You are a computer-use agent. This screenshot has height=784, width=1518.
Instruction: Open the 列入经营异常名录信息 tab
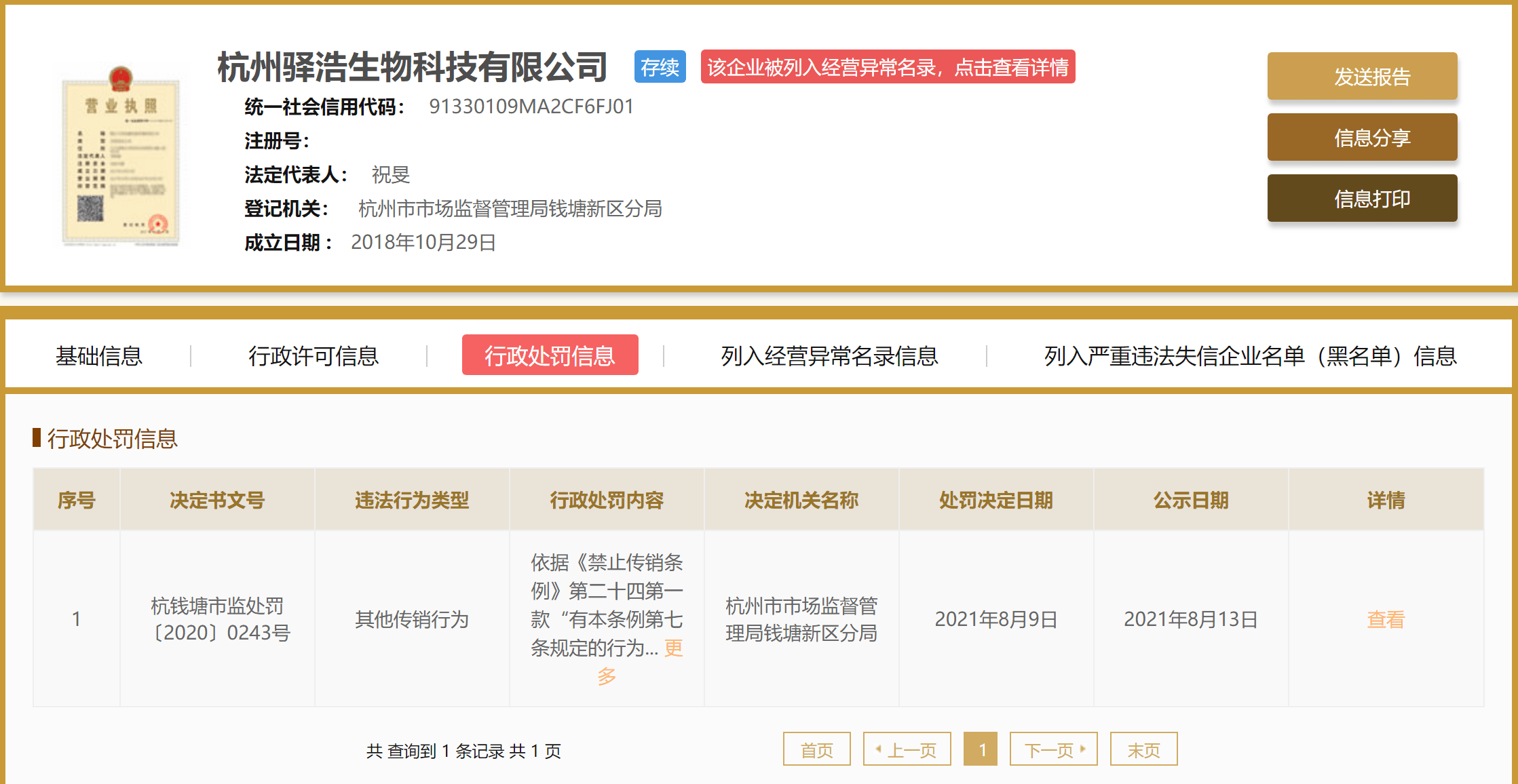(829, 355)
